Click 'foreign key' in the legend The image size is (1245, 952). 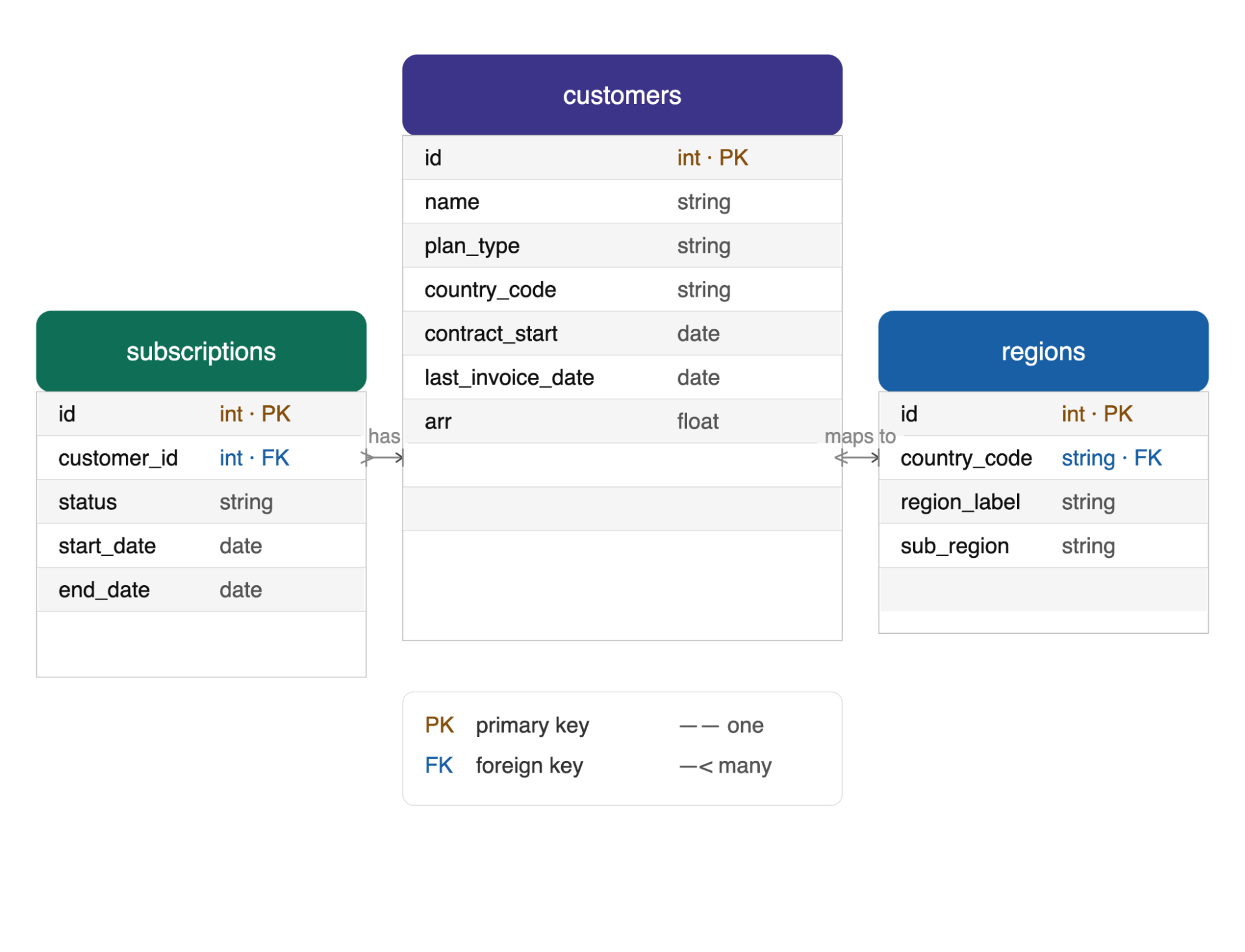529,766
